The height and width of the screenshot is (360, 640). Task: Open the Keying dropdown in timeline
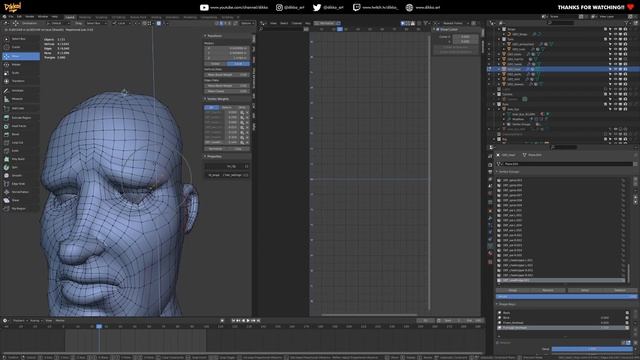click(36, 321)
